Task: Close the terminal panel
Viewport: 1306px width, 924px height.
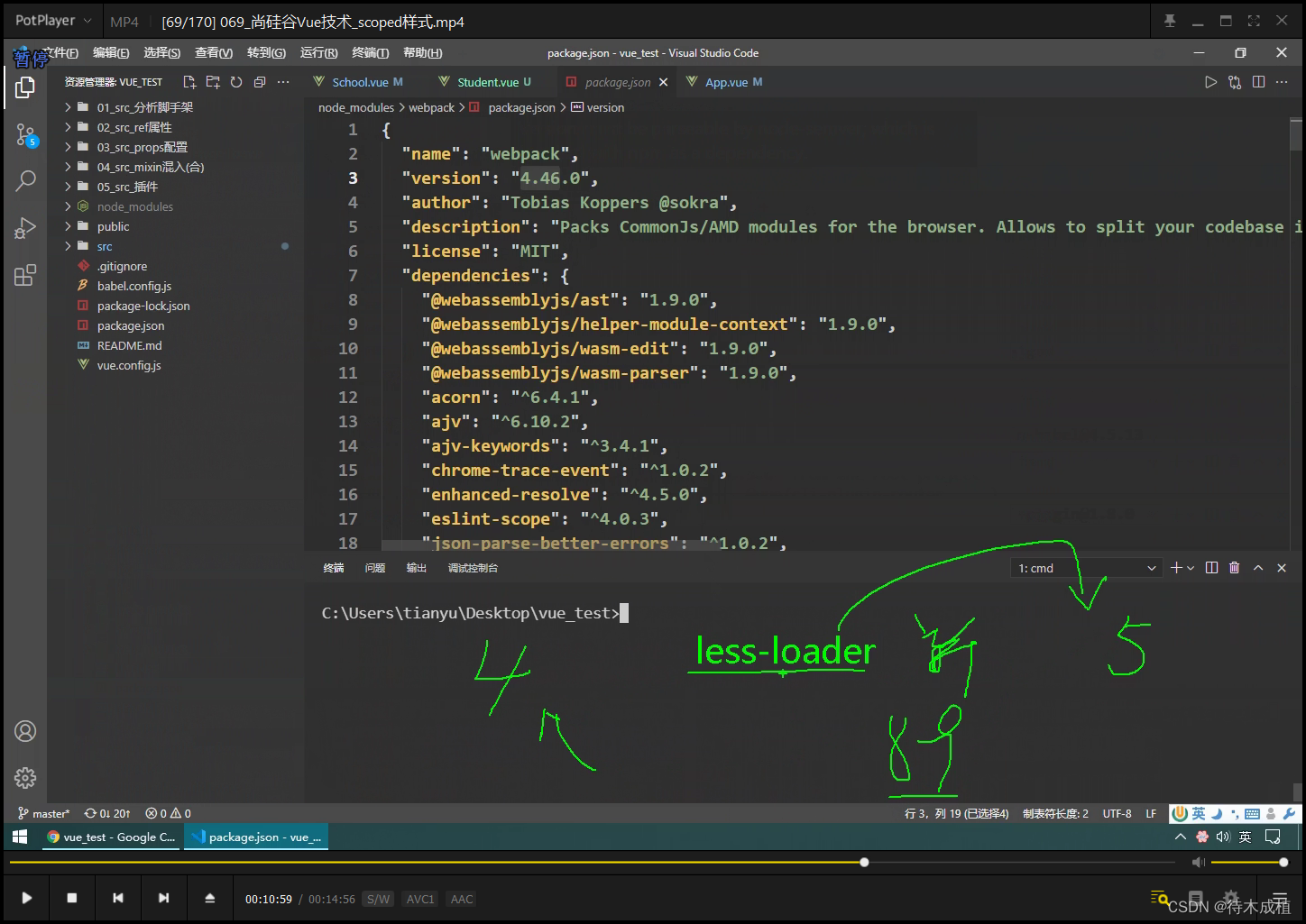Action: 1282,568
